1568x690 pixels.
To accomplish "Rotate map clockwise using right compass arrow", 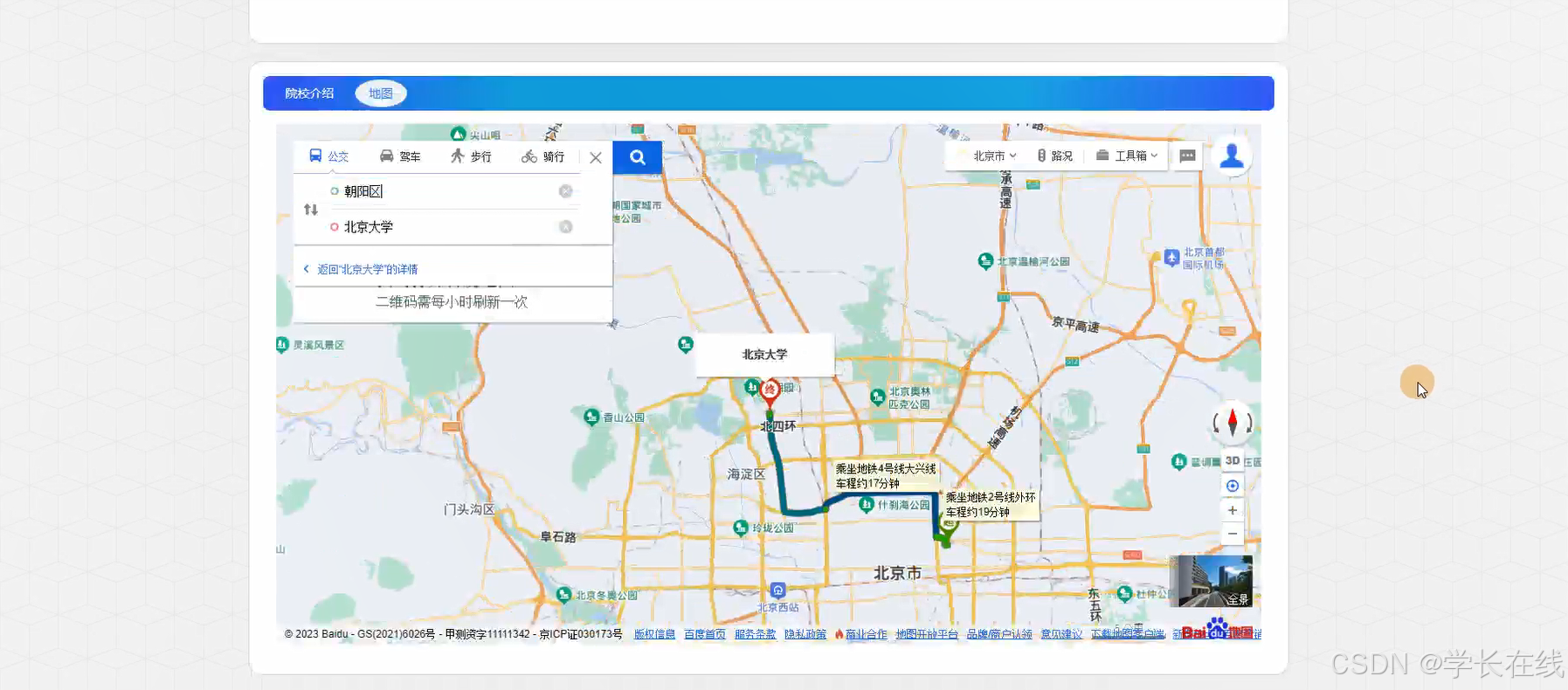I will (1249, 424).
